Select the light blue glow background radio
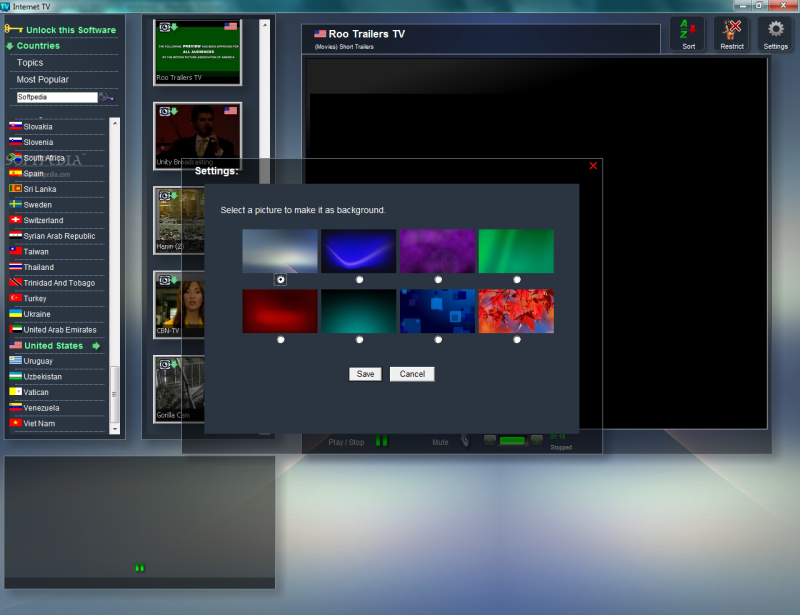Image resolution: width=800 pixels, height=615 pixels. click(x=281, y=280)
